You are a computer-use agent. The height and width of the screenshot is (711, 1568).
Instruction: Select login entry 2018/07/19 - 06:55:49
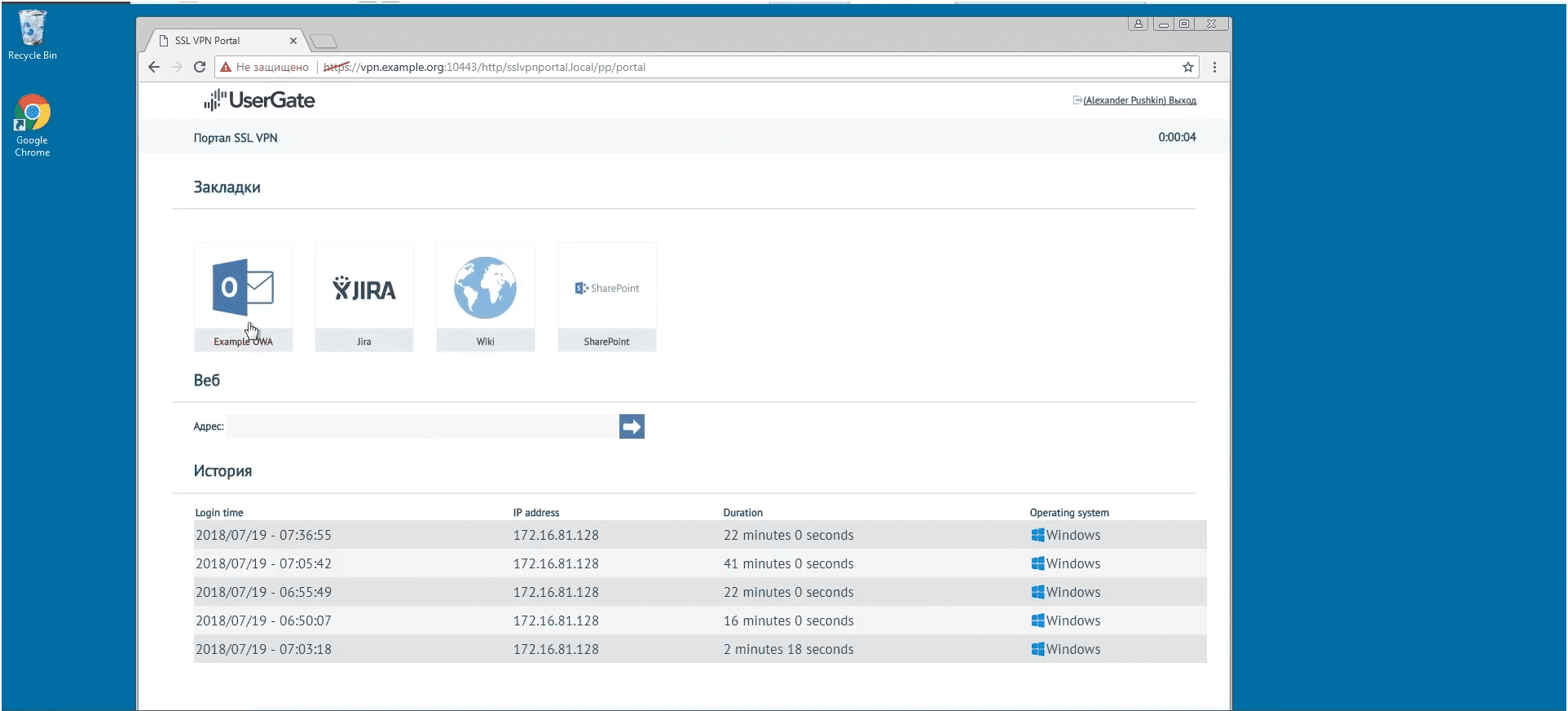pyautogui.click(x=700, y=592)
